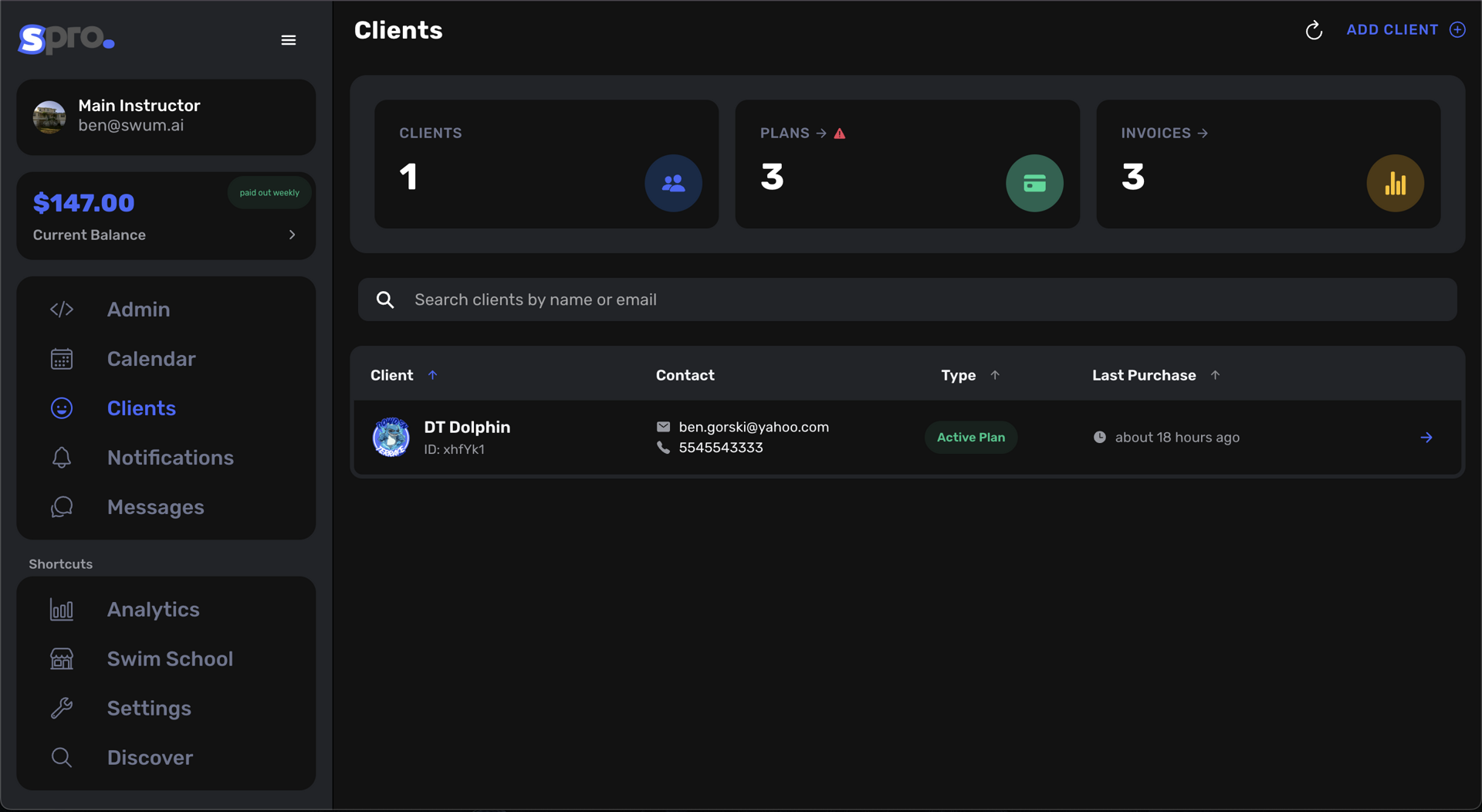
Task: Sort by Last Purchase column arrow
Action: [1215, 375]
